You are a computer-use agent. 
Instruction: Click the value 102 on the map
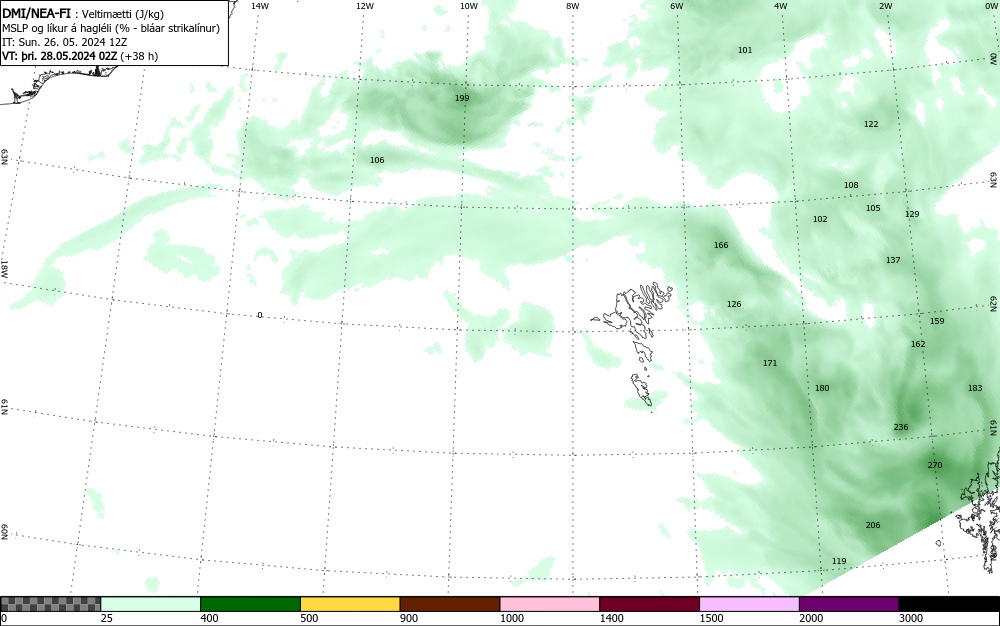point(820,219)
